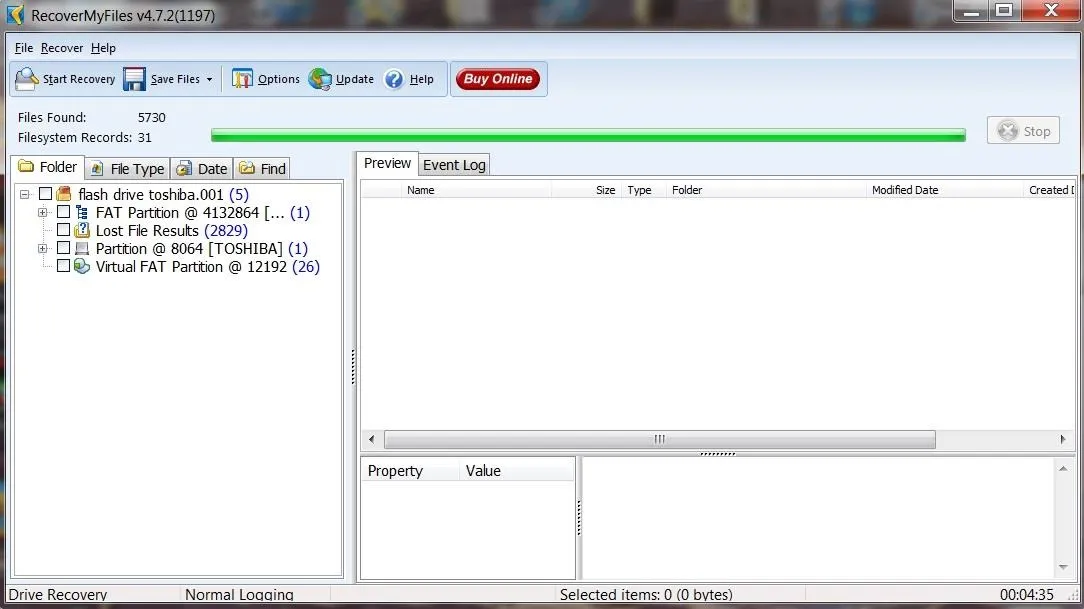Click the Save Files floppy disk icon
The height and width of the screenshot is (609, 1084).
tap(134, 79)
